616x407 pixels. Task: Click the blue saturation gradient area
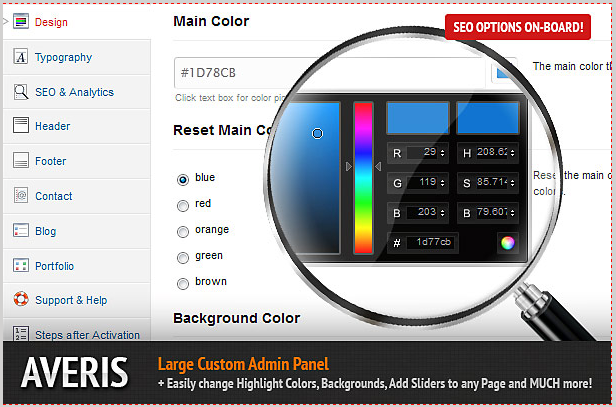coord(305,178)
